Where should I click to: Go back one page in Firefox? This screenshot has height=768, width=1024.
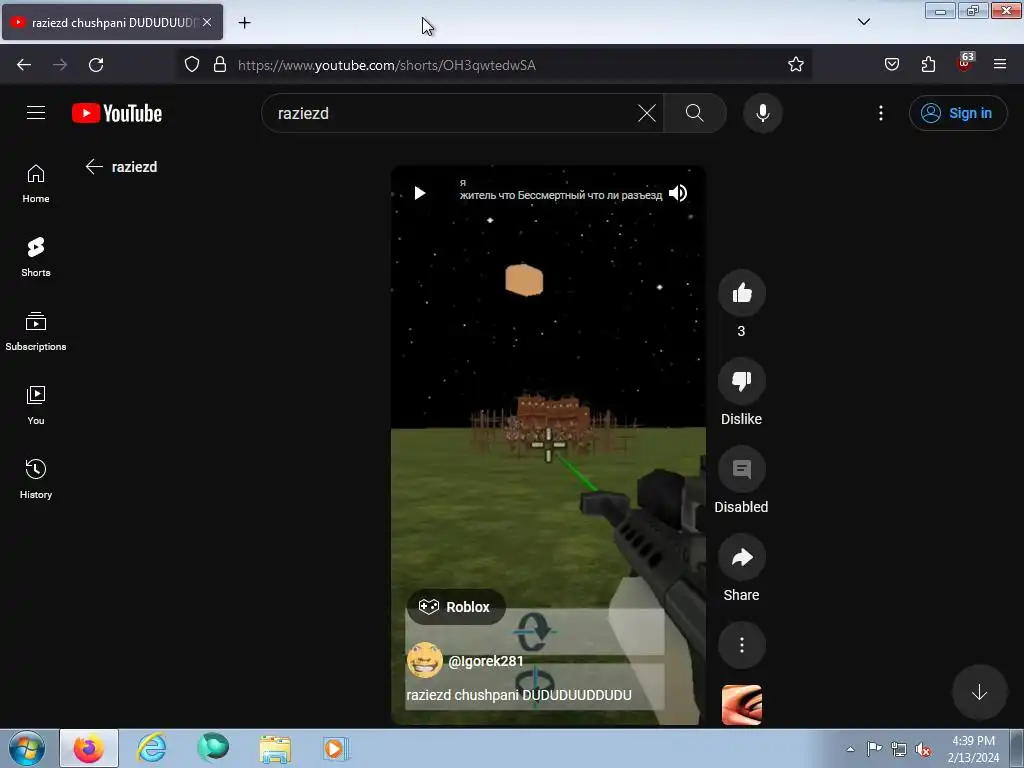coord(24,65)
